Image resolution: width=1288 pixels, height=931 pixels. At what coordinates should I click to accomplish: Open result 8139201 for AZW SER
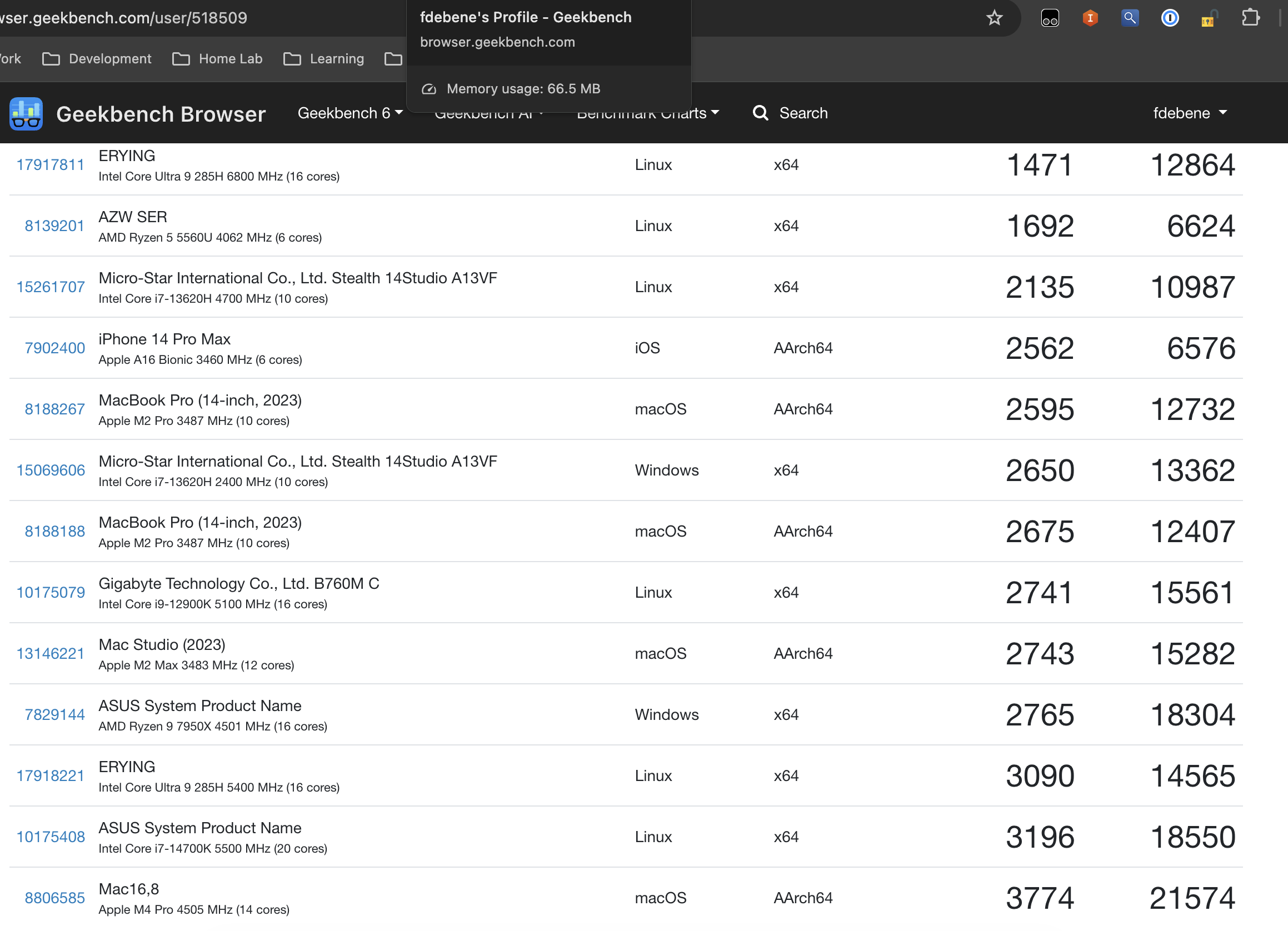click(x=54, y=226)
